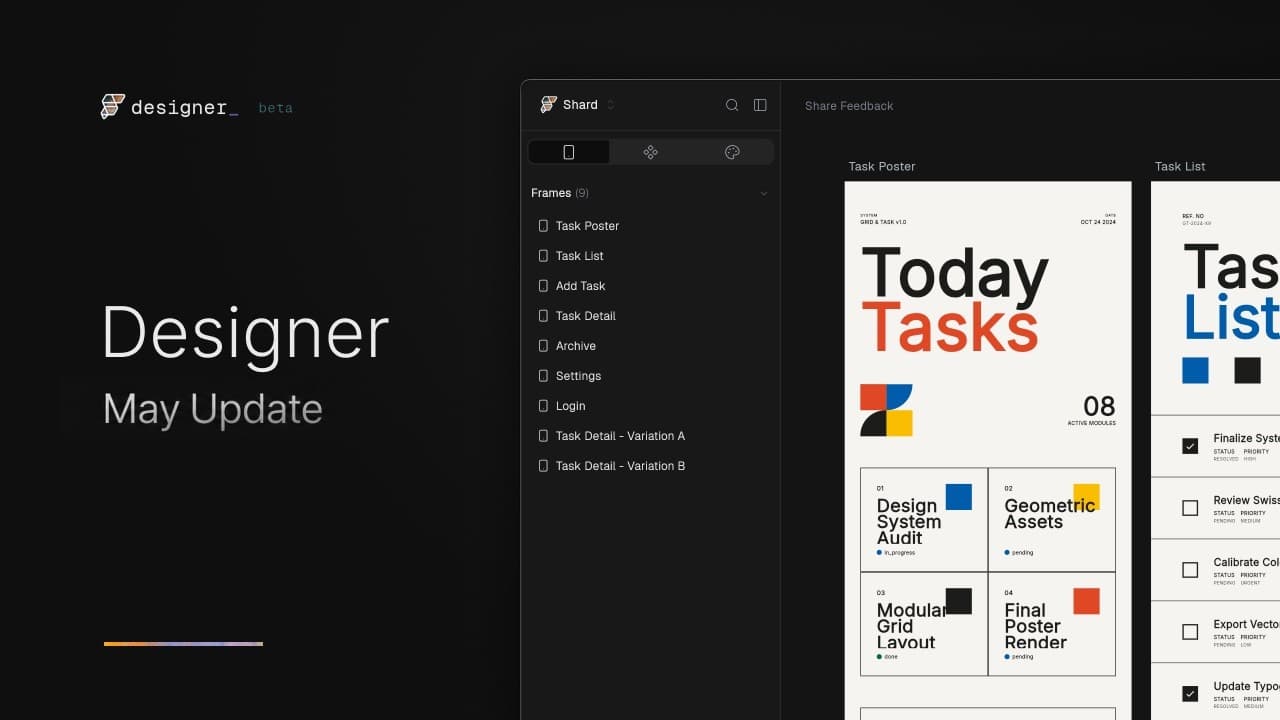
Task: Click the blue square under Task List heading
Action: (x=1195, y=370)
